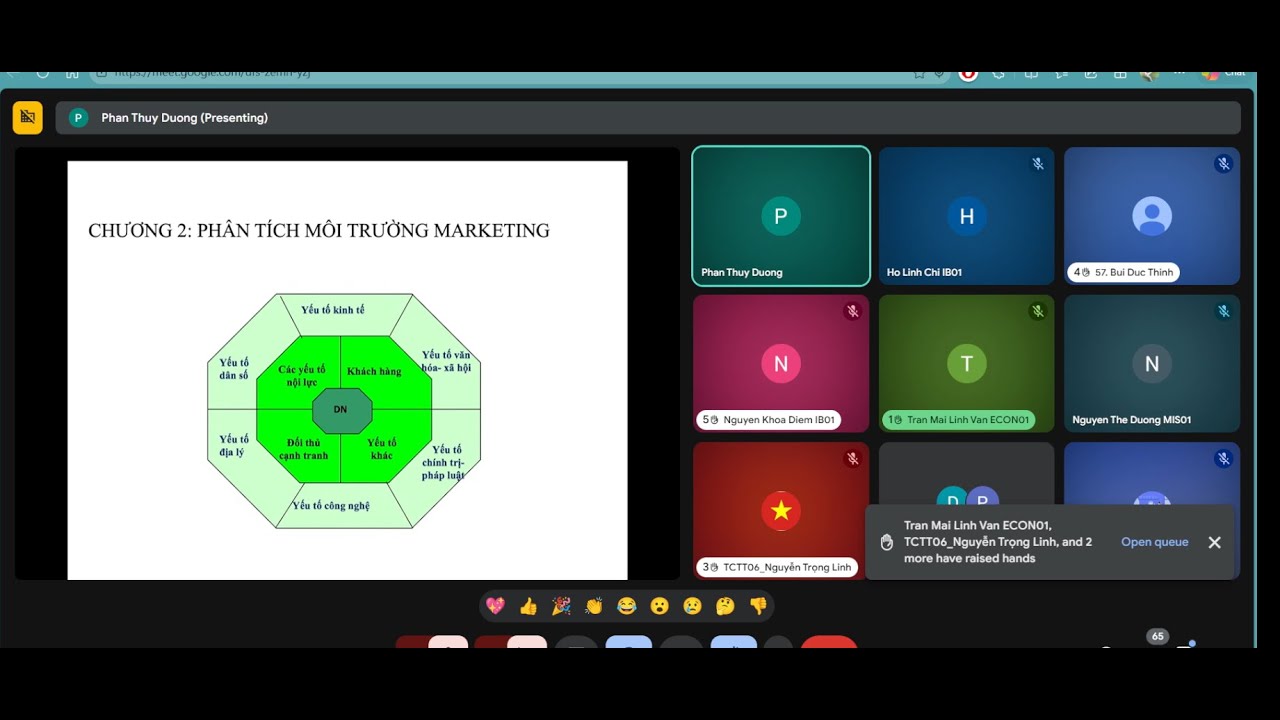
Task: Click muted mic on Ho Linh Chi tile
Action: (x=1038, y=164)
